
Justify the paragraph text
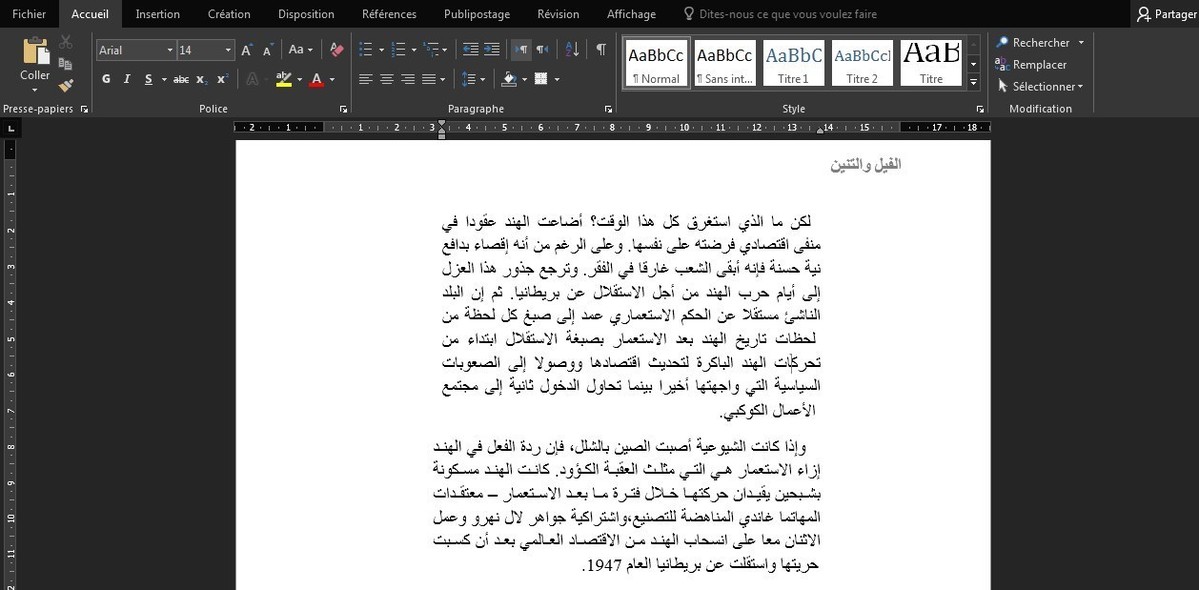428,79
